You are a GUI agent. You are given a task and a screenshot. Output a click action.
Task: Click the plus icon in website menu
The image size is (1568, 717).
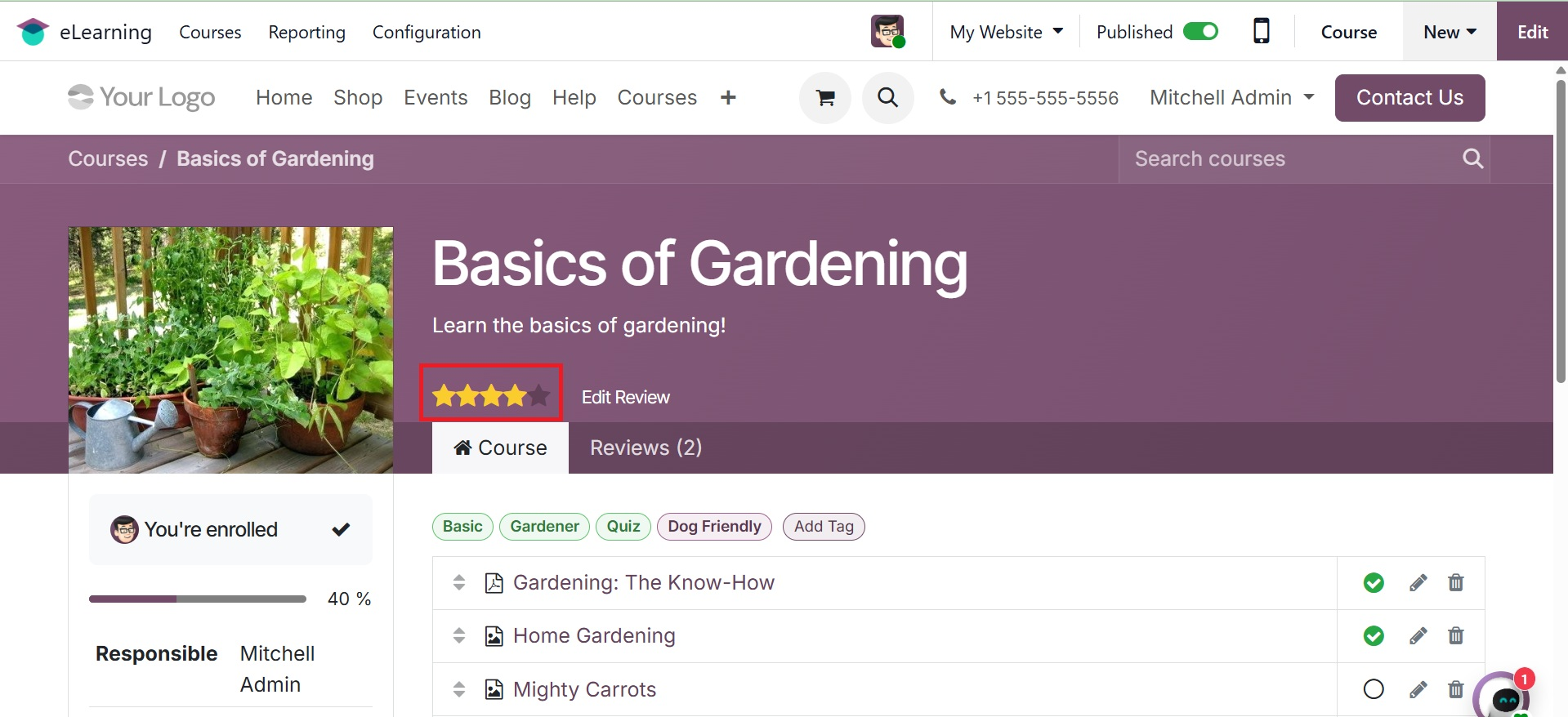pos(728,98)
